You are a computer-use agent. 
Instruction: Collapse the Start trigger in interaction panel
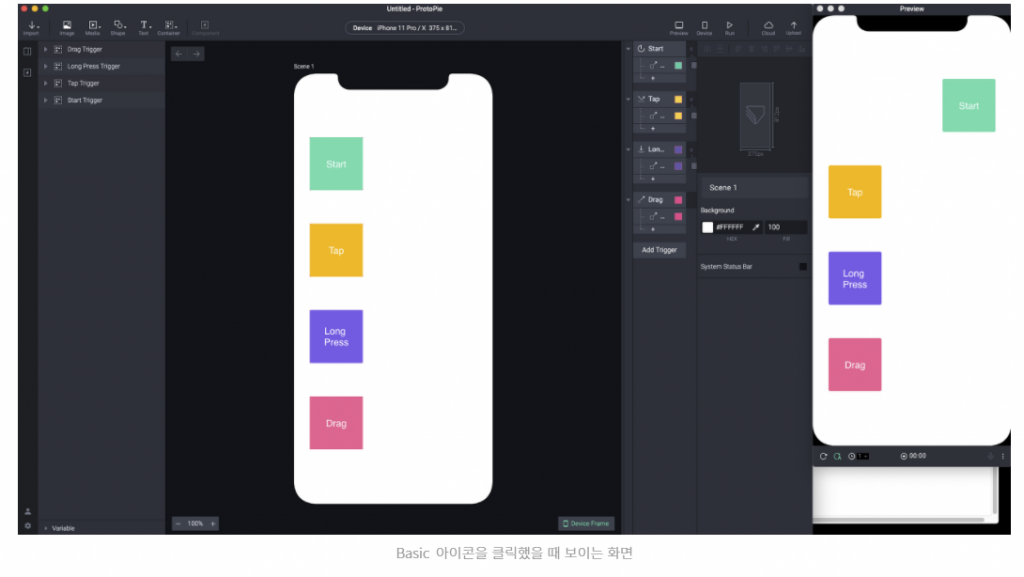(628, 49)
